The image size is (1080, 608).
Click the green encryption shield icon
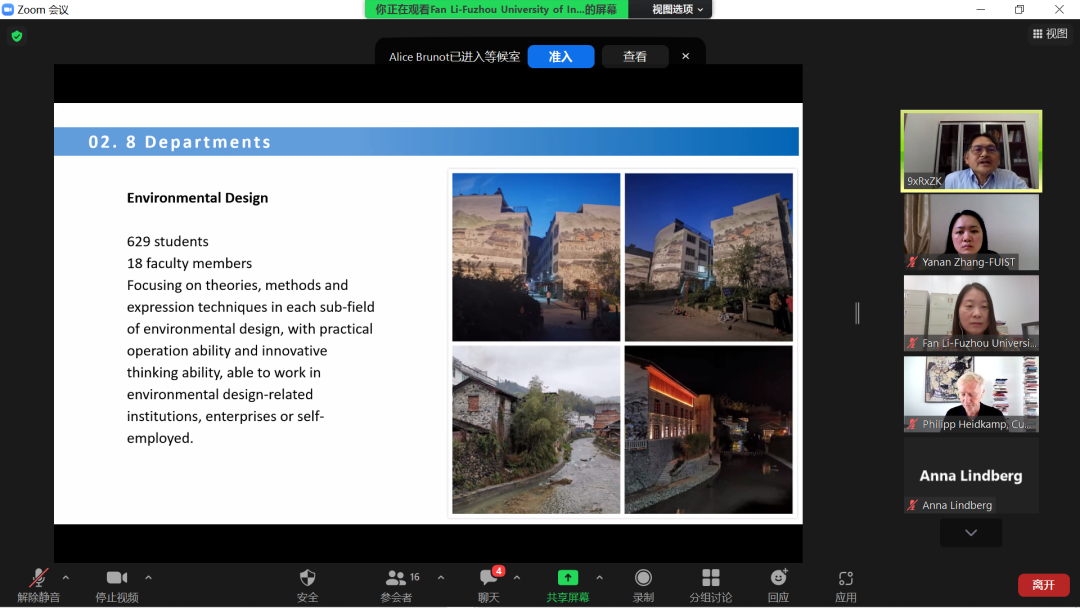click(x=17, y=36)
